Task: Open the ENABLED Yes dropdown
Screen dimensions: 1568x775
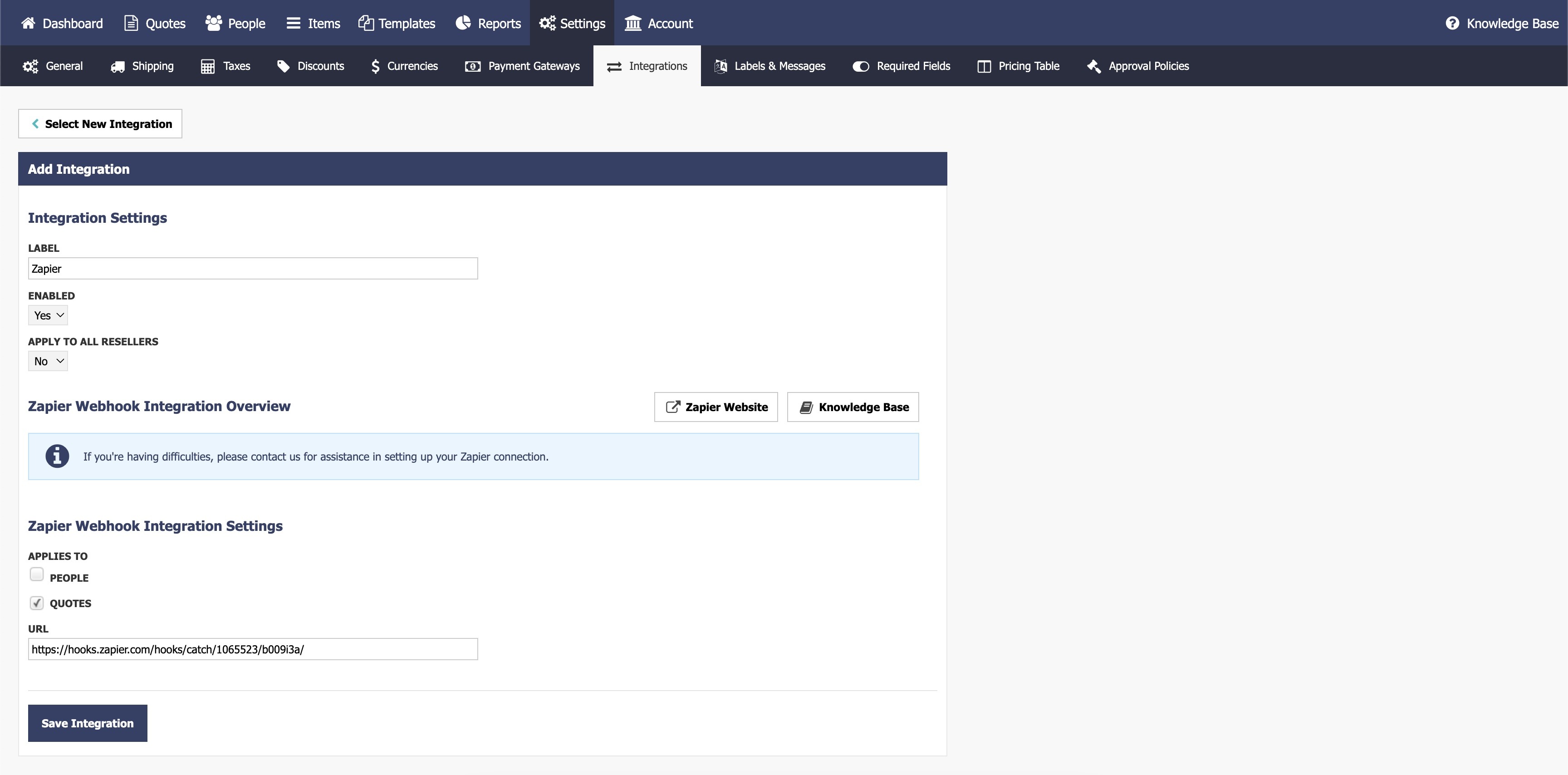Action: point(48,315)
